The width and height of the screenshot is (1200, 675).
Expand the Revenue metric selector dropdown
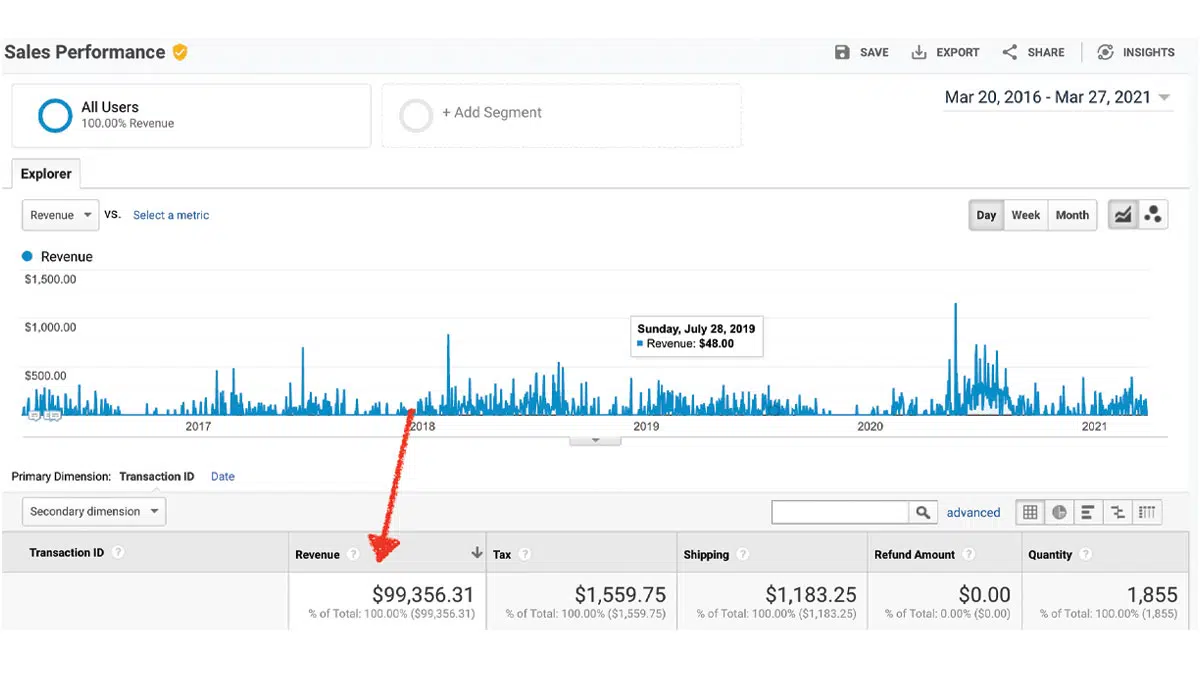[60, 214]
